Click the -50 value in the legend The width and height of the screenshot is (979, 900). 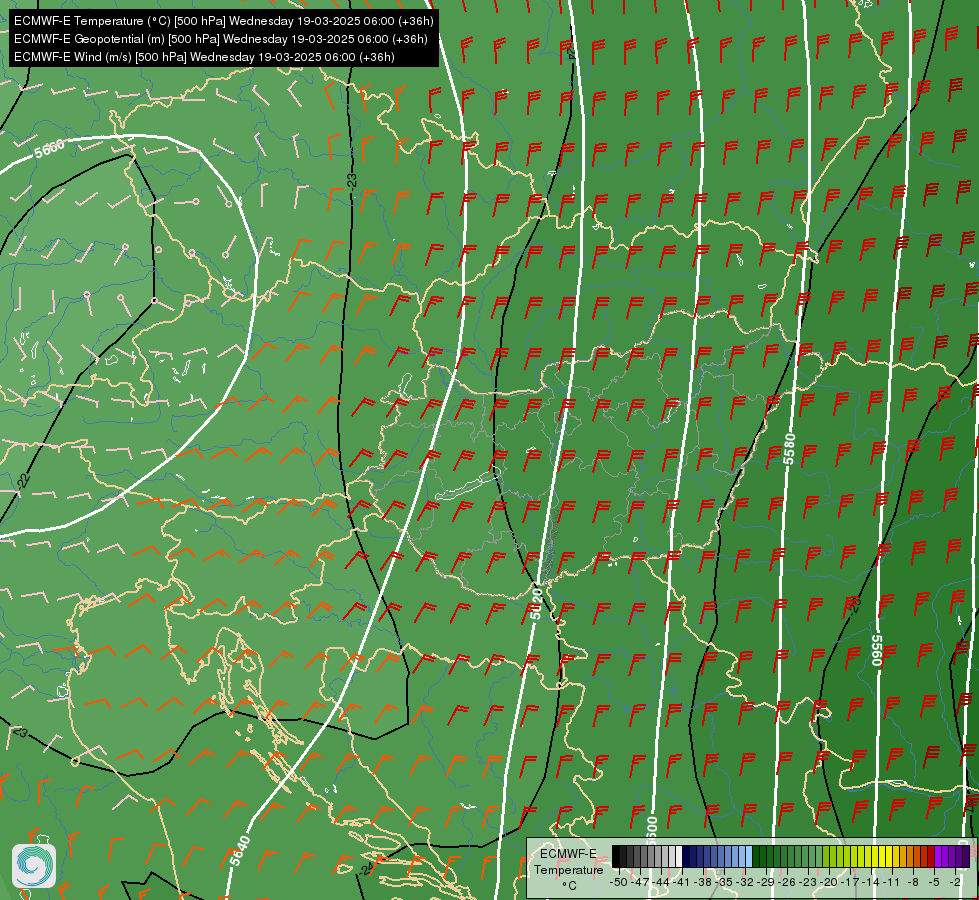tap(619, 882)
